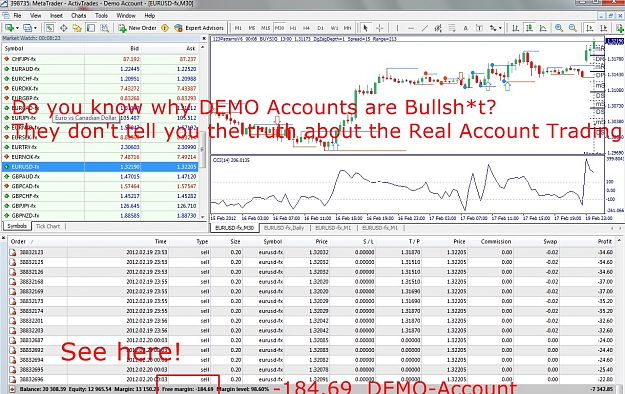This screenshot has width=625, height=394.
Task: Open the Tools menu
Action: [x=101, y=16]
